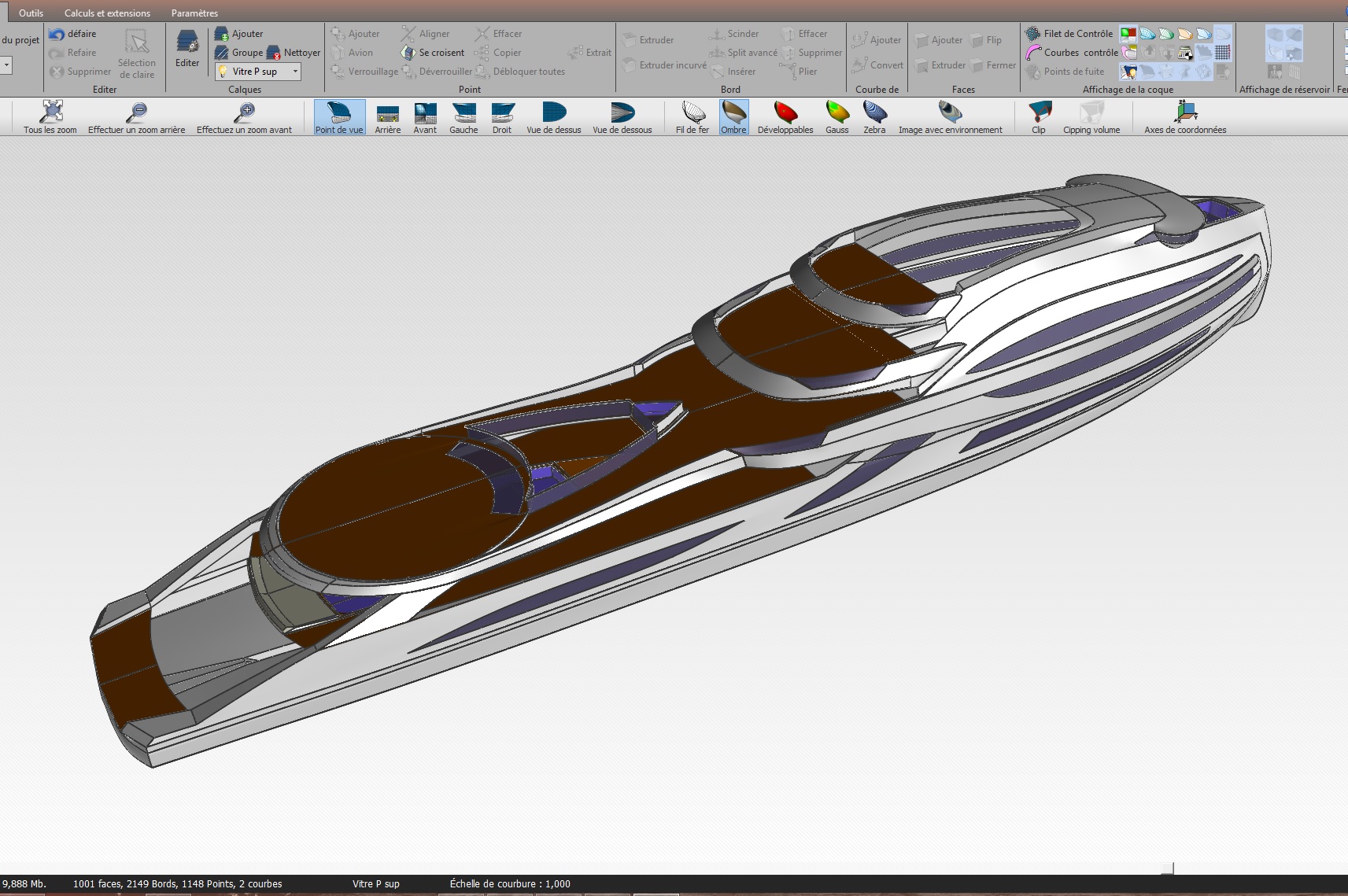
Task: Switch to Droit view
Action: click(x=502, y=117)
